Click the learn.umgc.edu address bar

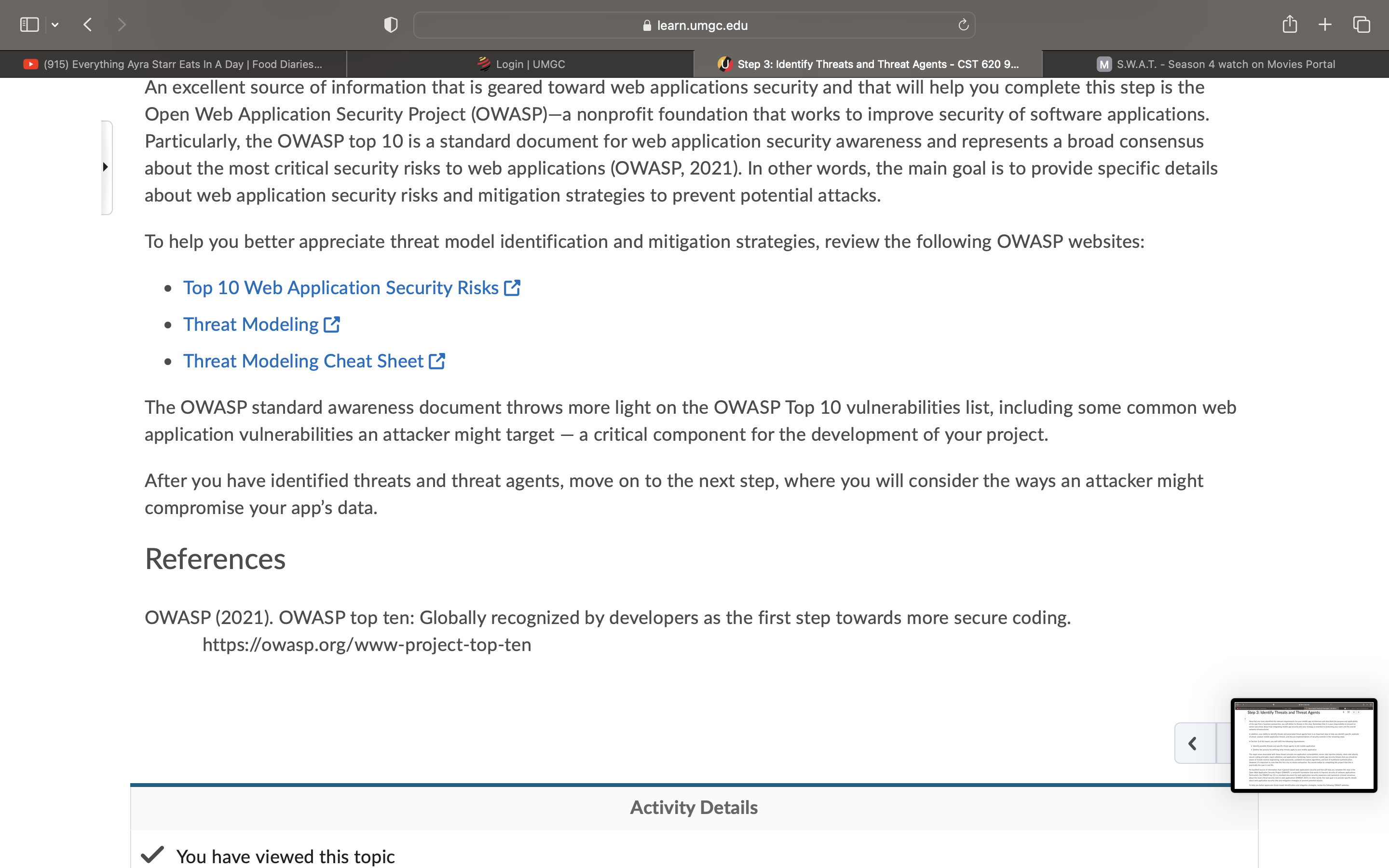(x=694, y=25)
